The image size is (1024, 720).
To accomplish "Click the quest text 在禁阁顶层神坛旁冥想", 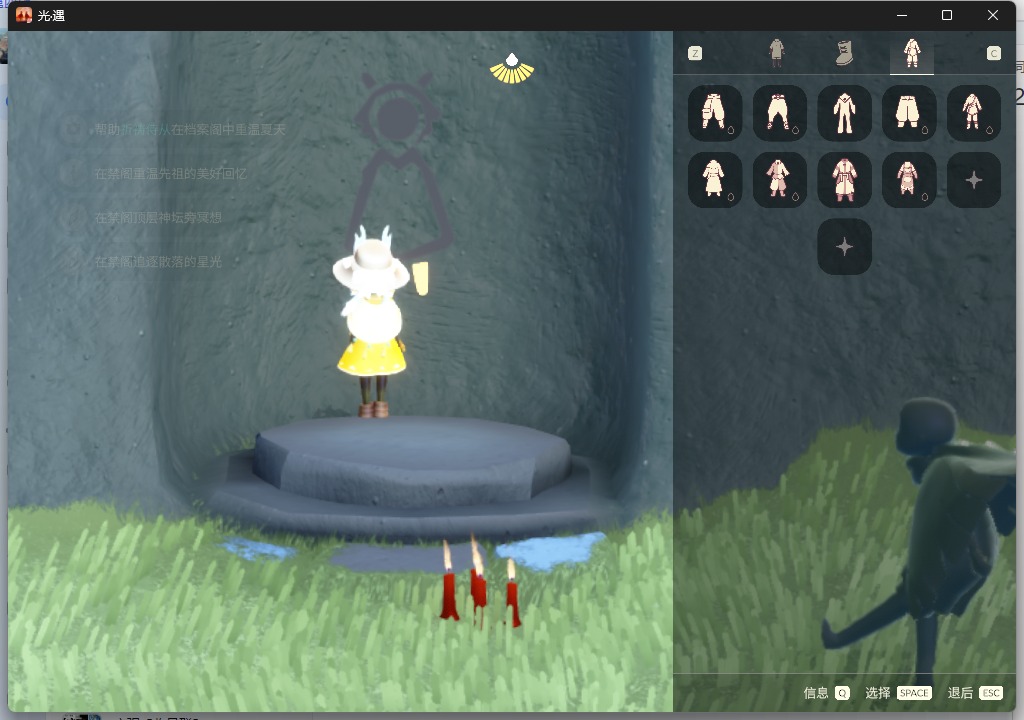I will (158, 218).
